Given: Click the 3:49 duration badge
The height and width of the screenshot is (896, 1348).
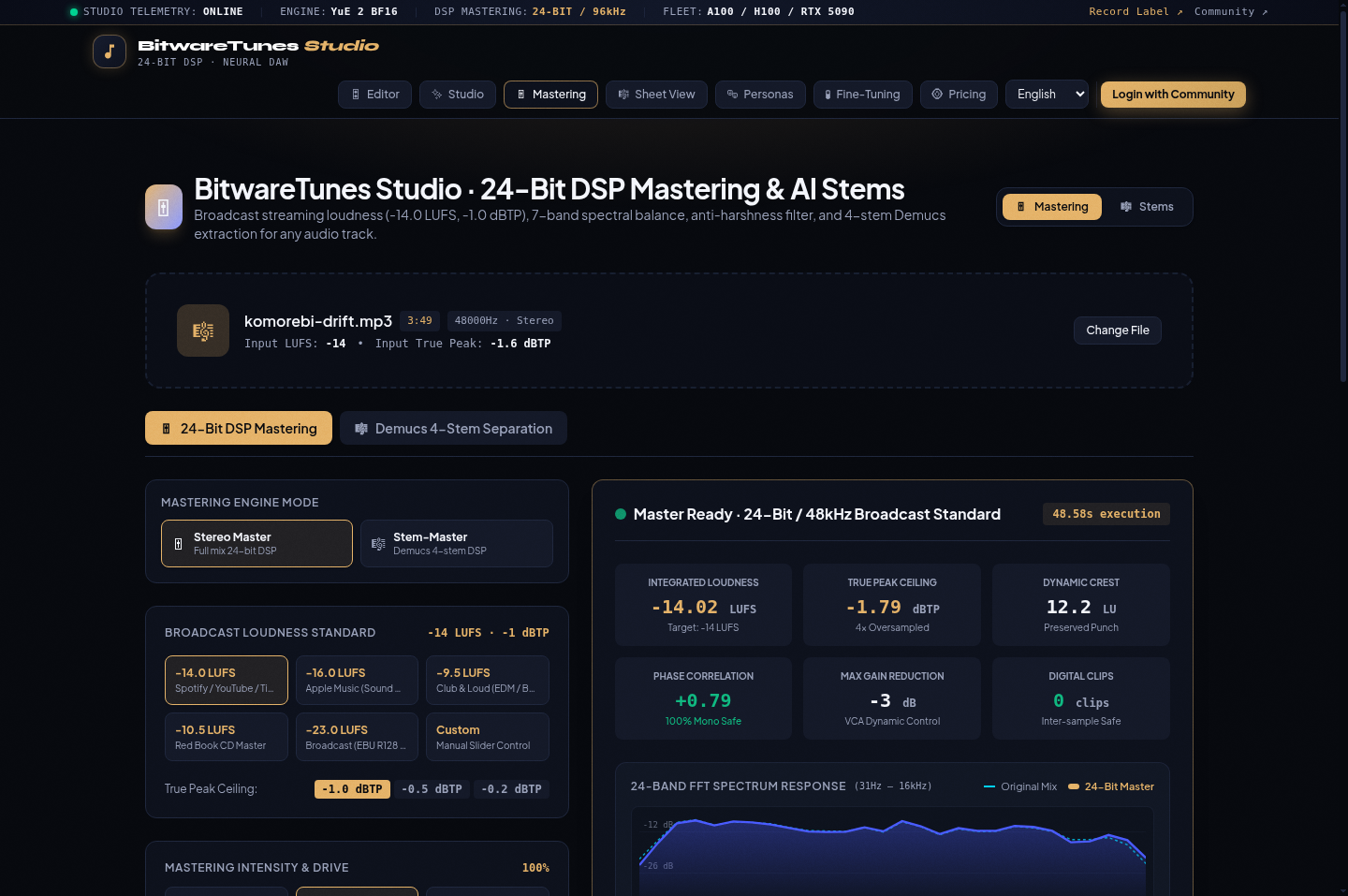Looking at the screenshot, I should pyautogui.click(x=419, y=321).
